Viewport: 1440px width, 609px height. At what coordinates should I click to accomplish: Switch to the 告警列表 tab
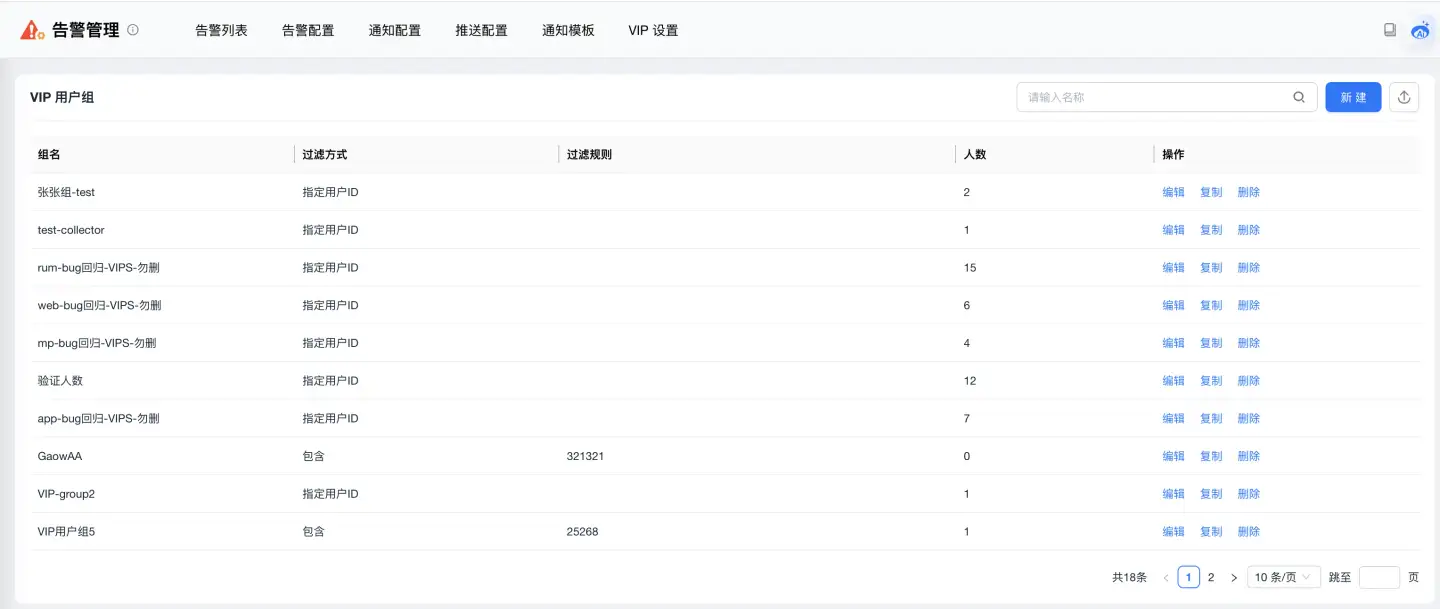(221, 30)
